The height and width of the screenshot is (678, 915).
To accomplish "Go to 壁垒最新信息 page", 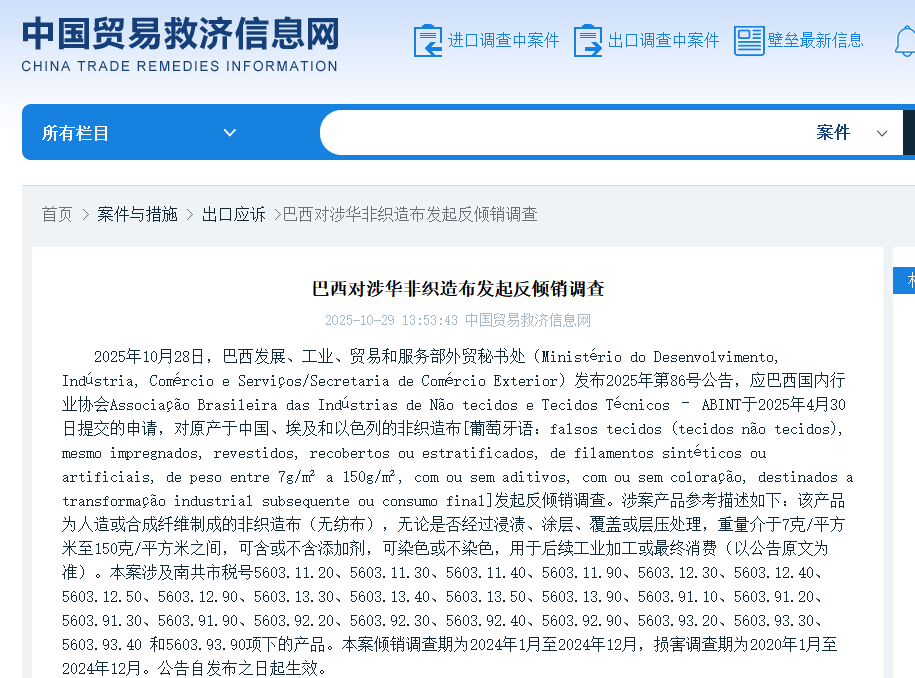I will [815, 41].
